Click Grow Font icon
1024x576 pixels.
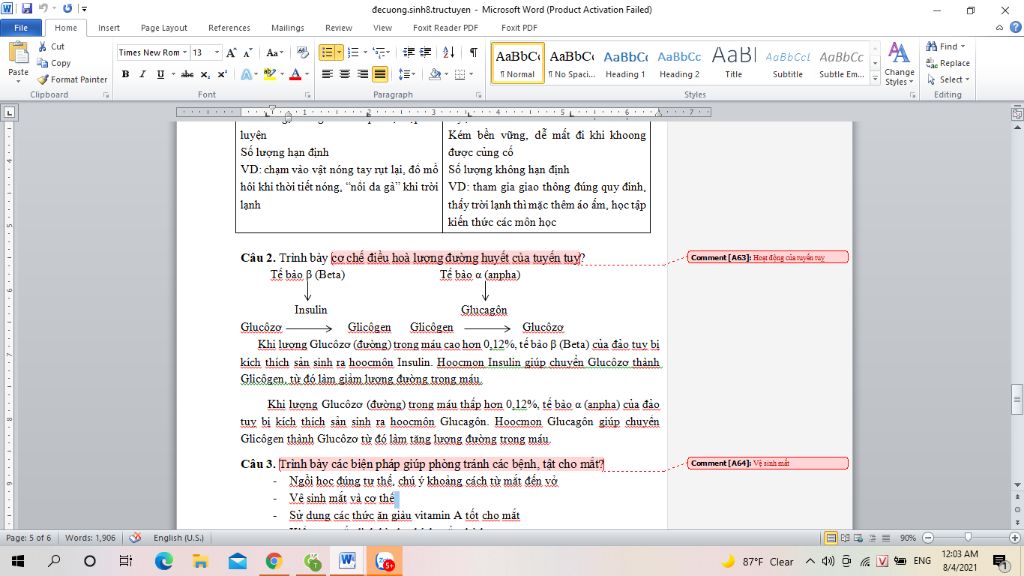(231, 52)
